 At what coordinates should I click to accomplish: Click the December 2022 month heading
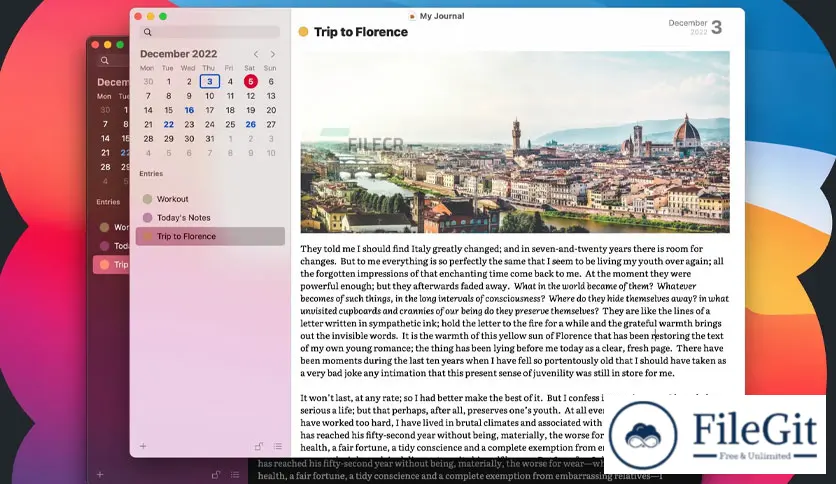click(x=178, y=54)
